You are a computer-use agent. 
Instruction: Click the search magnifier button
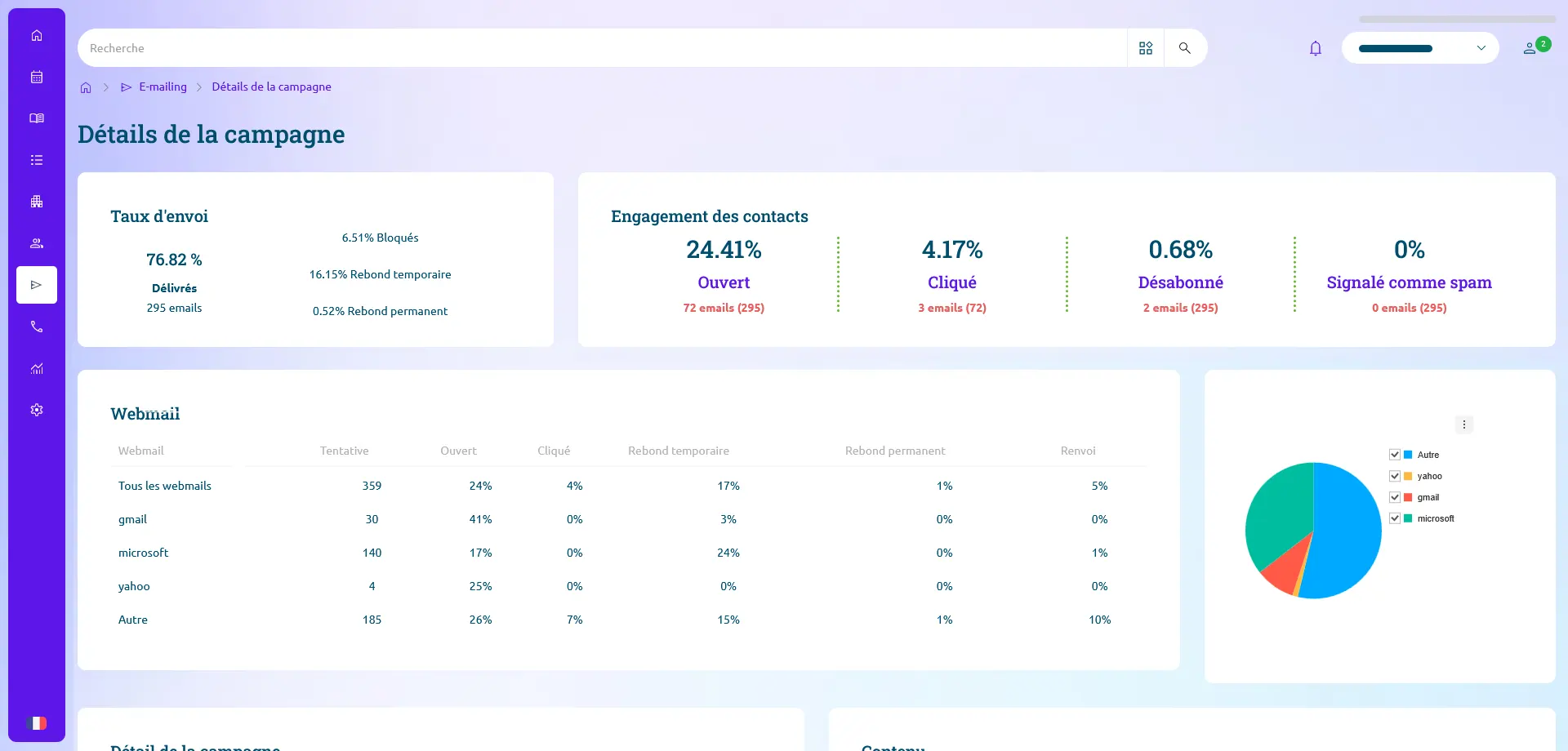pos(1184,48)
